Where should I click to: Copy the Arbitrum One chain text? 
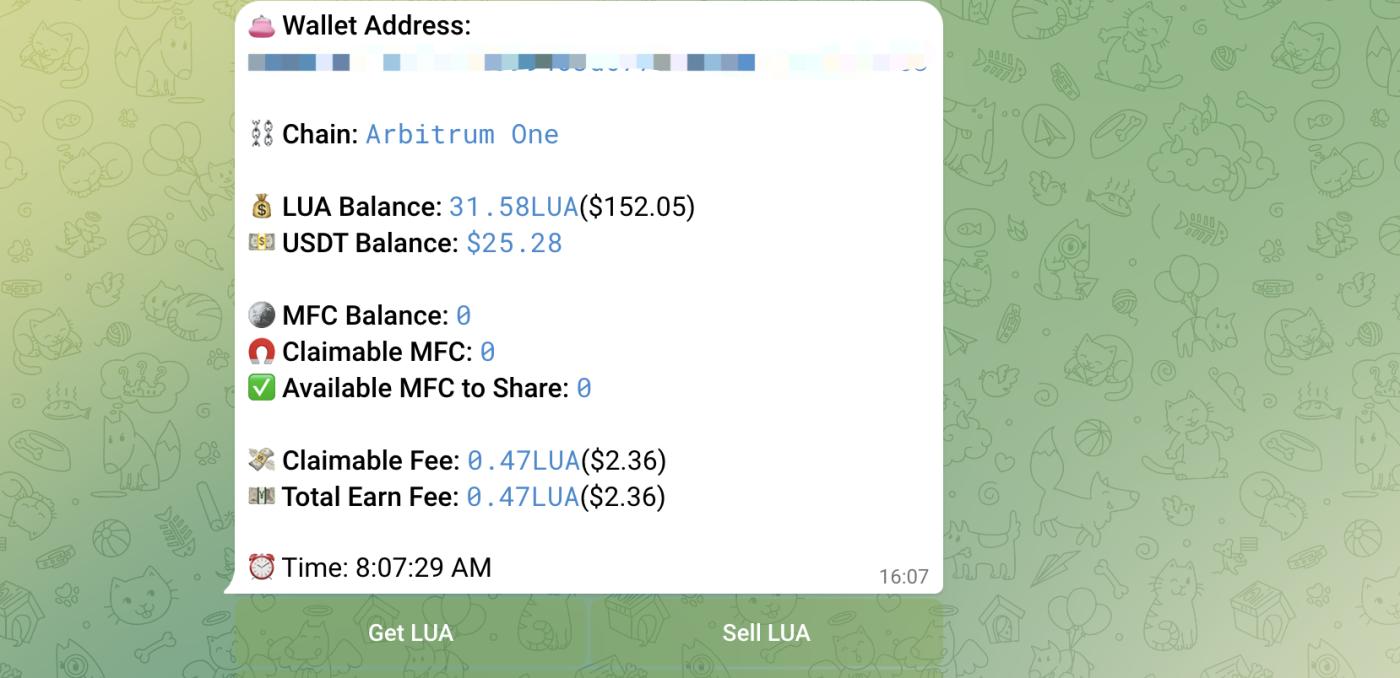[462, 134]
